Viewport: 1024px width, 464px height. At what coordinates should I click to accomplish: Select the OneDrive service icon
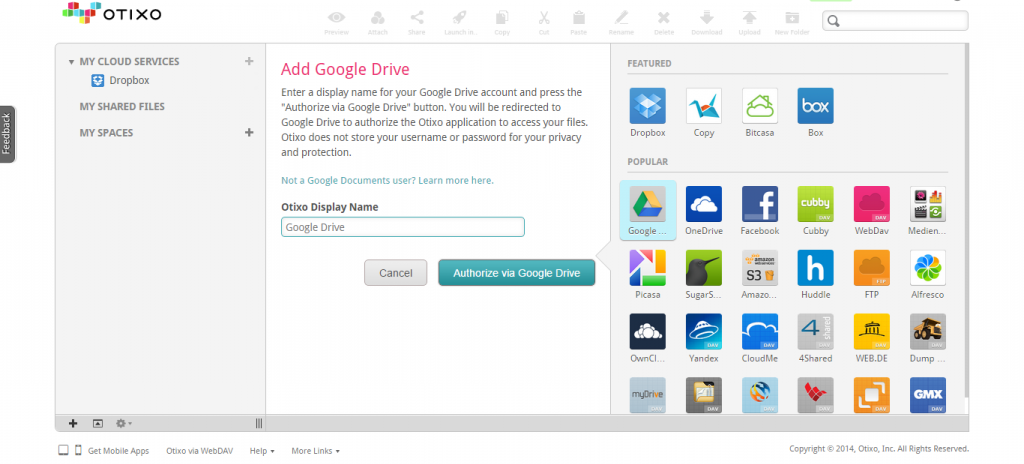[x=703, y=204]
